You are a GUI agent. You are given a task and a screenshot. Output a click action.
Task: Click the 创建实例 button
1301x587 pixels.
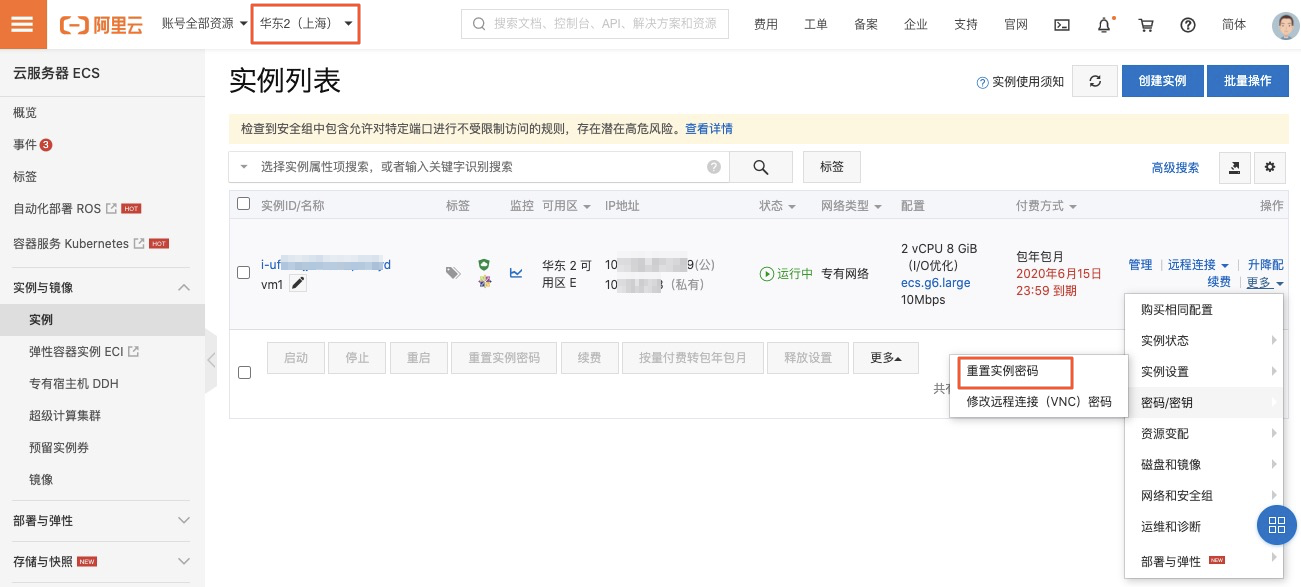point(1161,81)
